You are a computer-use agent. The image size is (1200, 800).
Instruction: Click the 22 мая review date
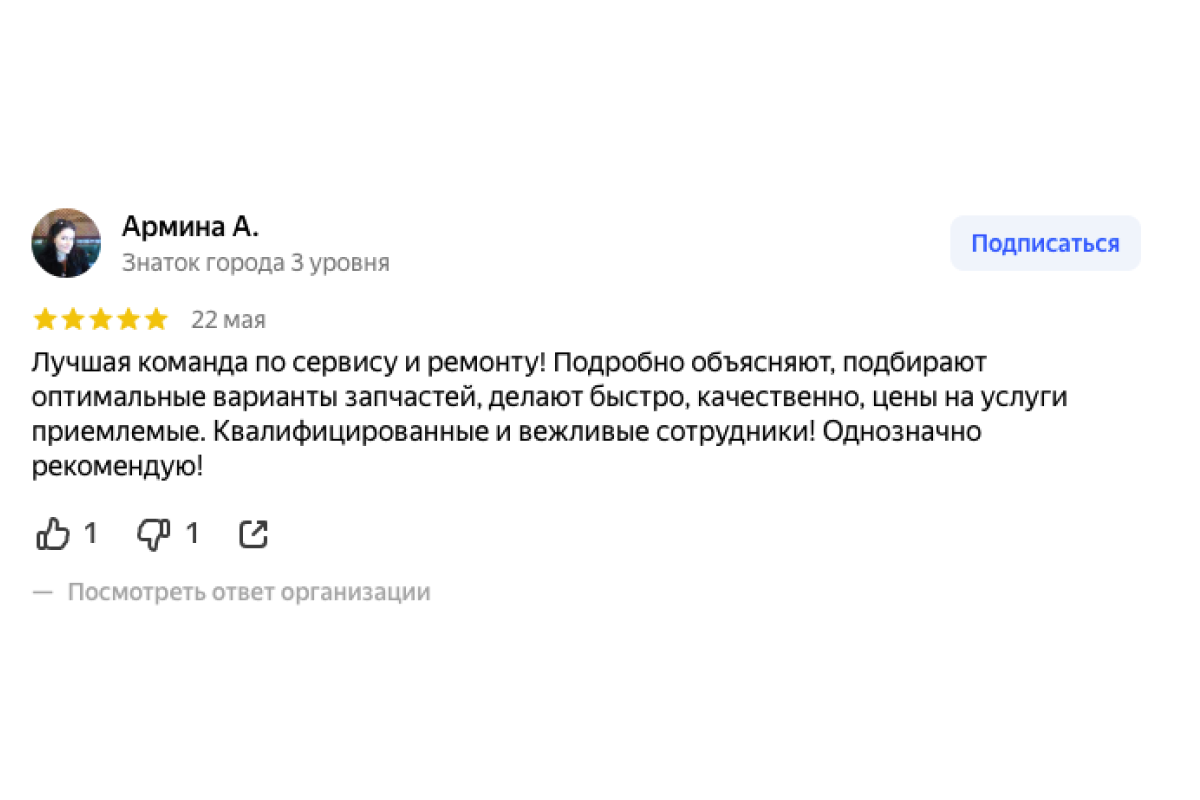[228, 320]
